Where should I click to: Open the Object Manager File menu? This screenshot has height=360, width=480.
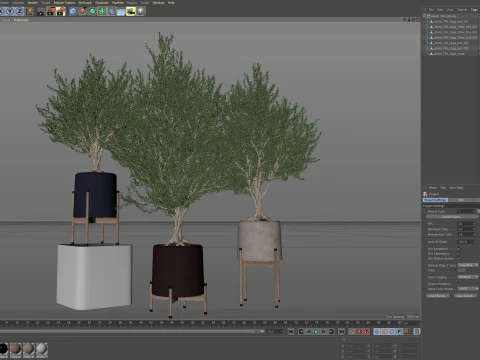(x=431, y=10)
